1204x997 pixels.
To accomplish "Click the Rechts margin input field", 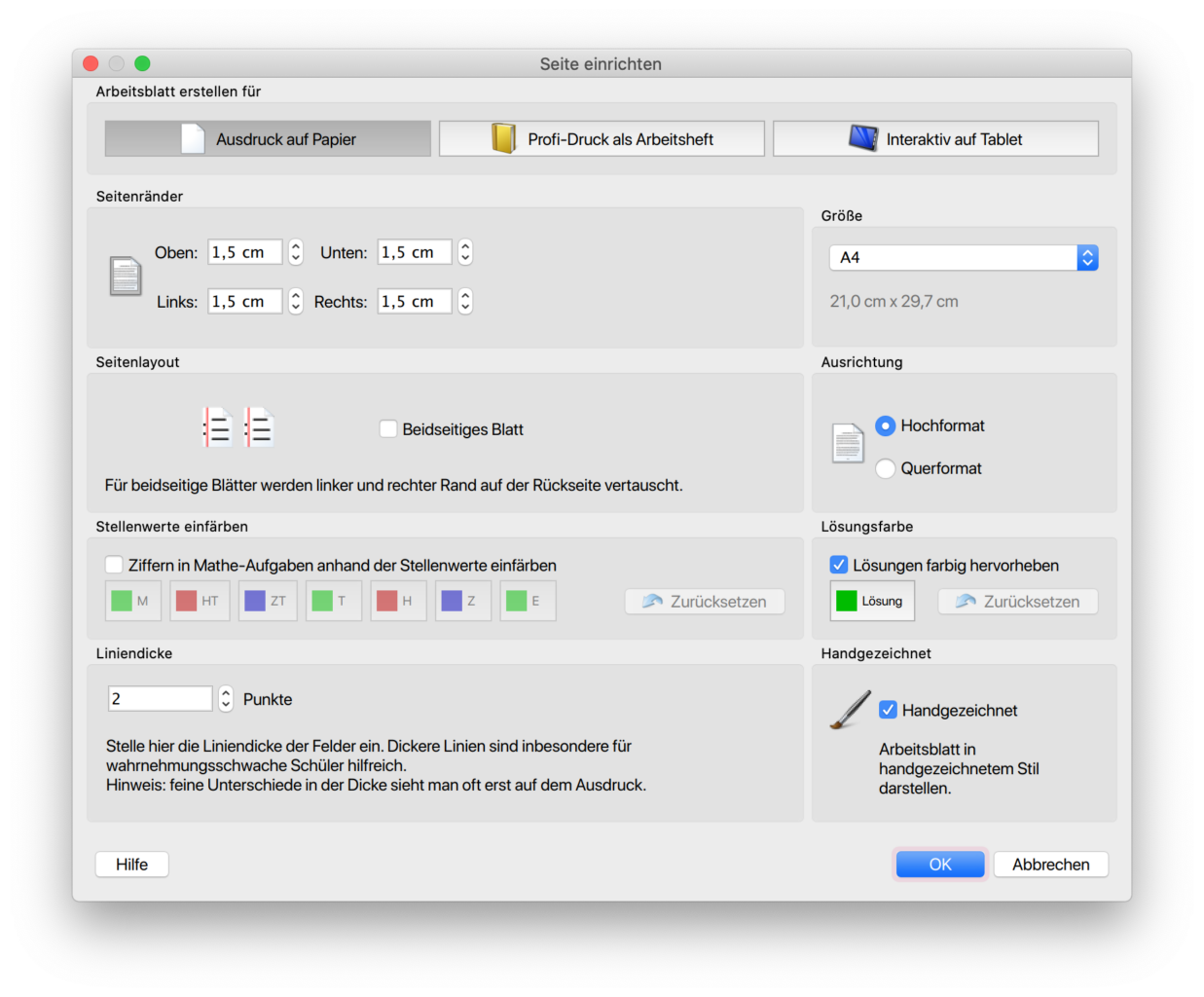I will 415,302.
